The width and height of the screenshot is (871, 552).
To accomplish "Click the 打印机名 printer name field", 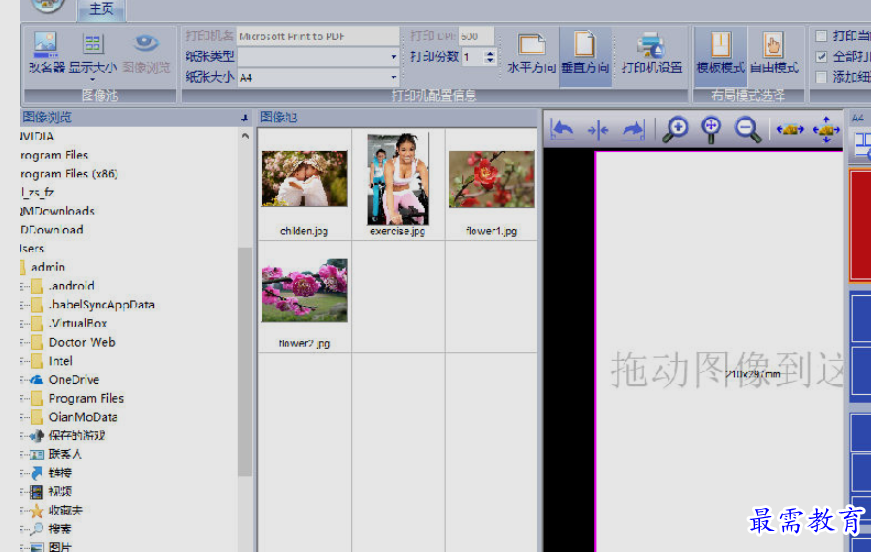I will (x=318, y=36).
